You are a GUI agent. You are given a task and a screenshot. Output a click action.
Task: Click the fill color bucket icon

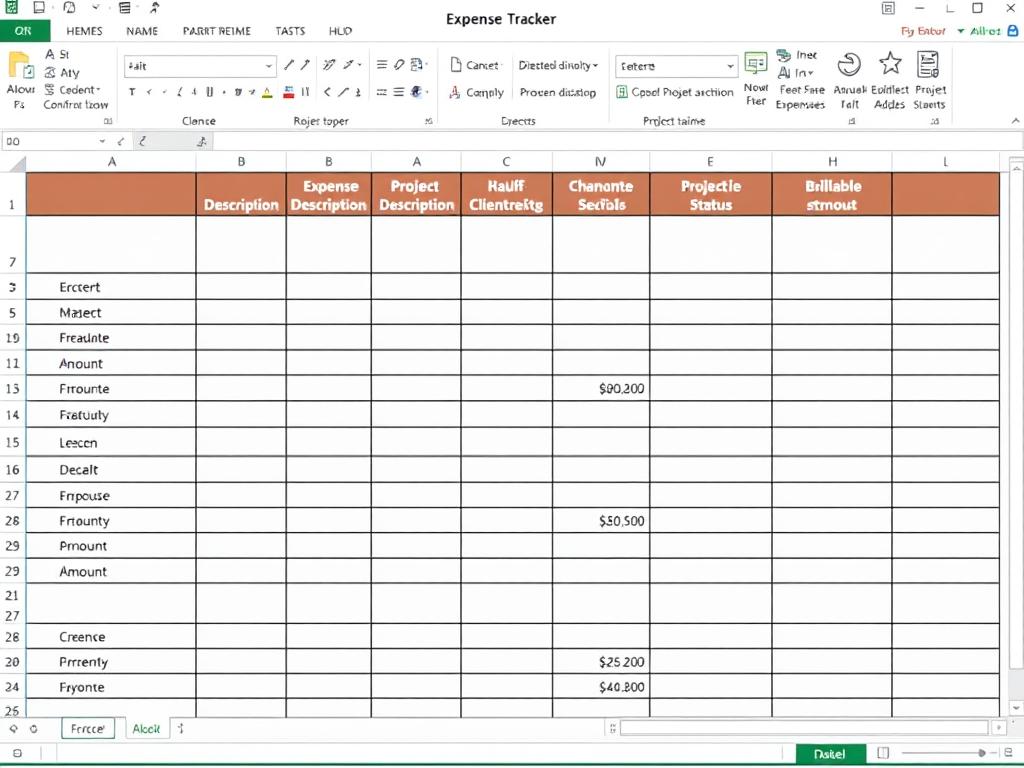[x=289, y=93]
